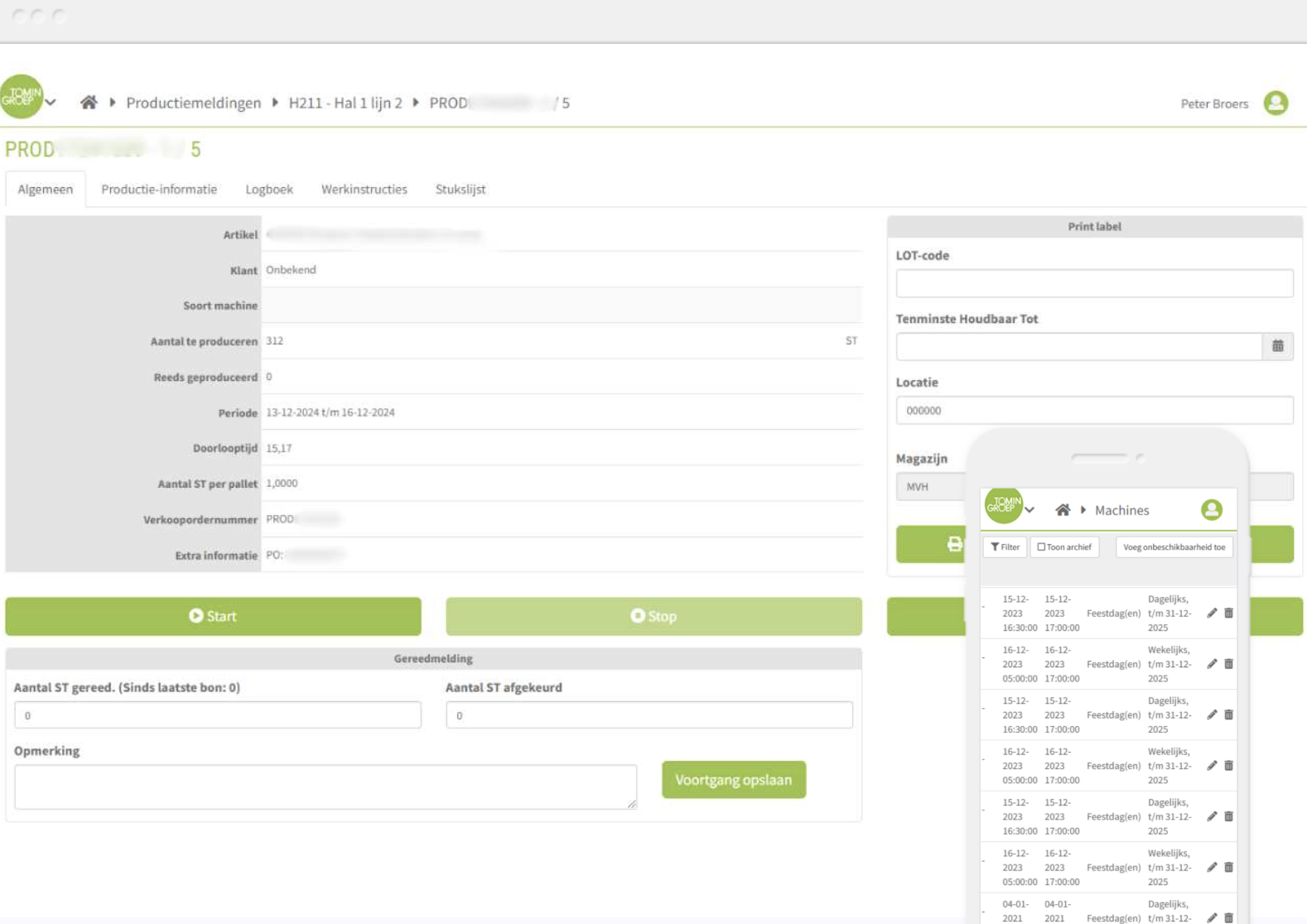Open calendar picker for Tenminste Houdbaar Tot
The height and width of the screenshot is (924, 1307).
click(x=1277, y=346)
